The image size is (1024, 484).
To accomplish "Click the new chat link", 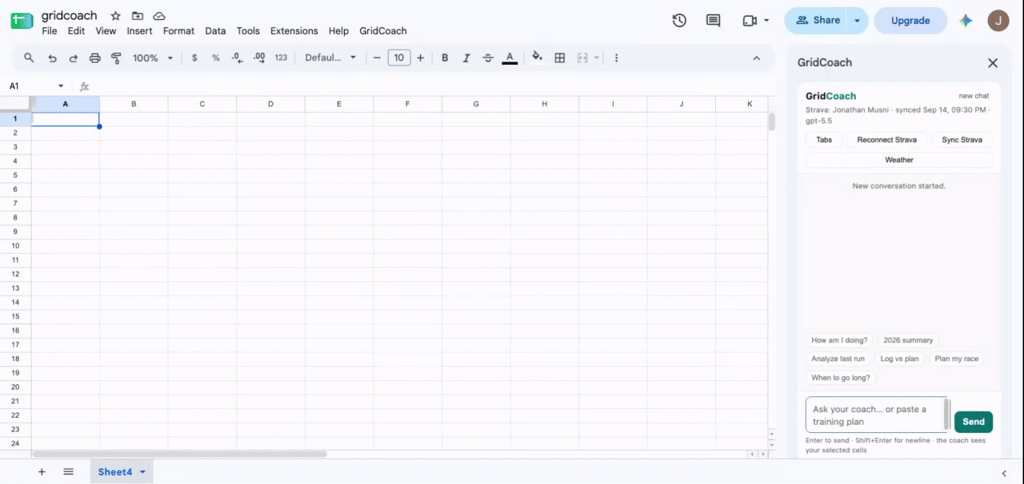I will pyautogui.click(x=974, y=96).
